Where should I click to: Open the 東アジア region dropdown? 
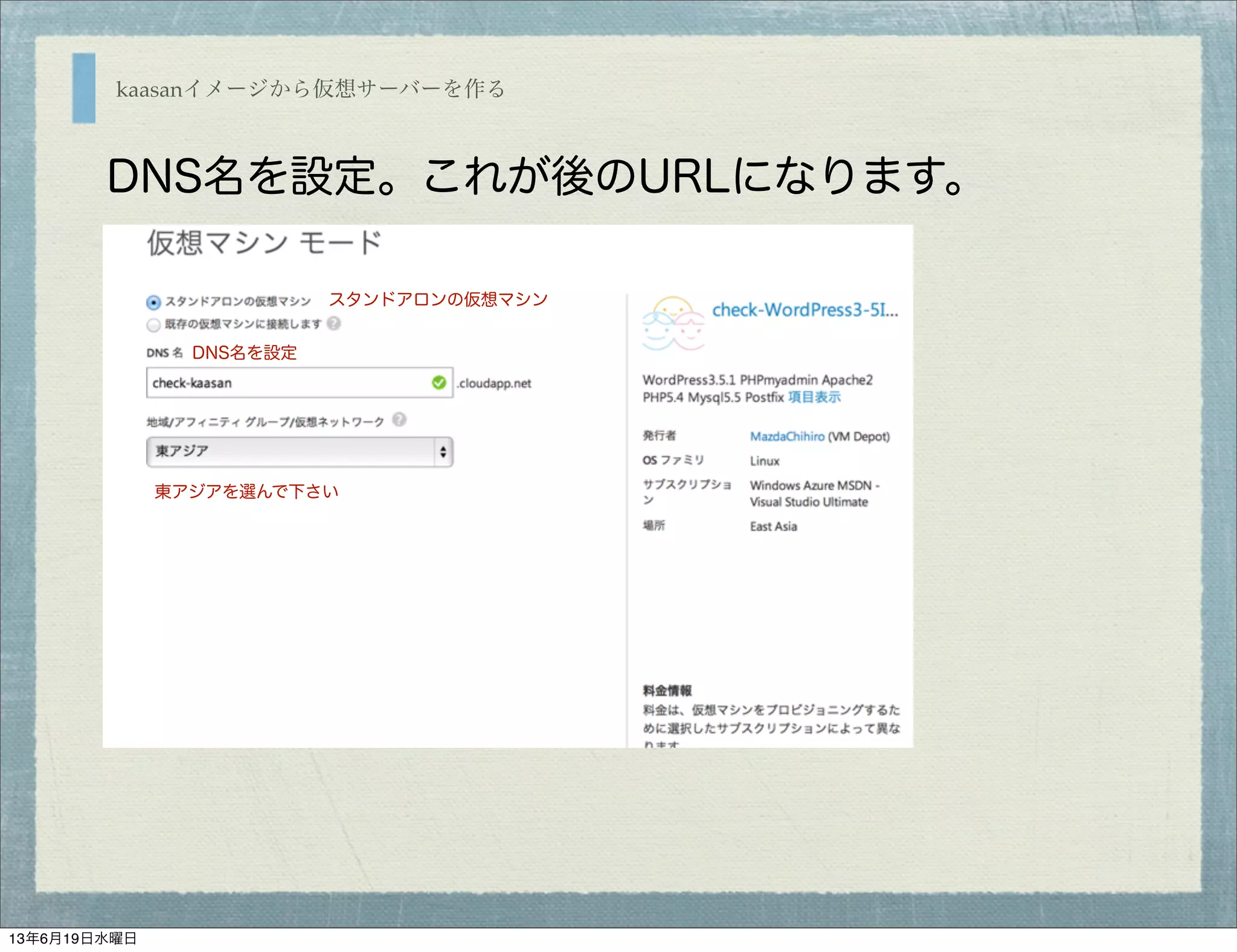tap(300, 452)
